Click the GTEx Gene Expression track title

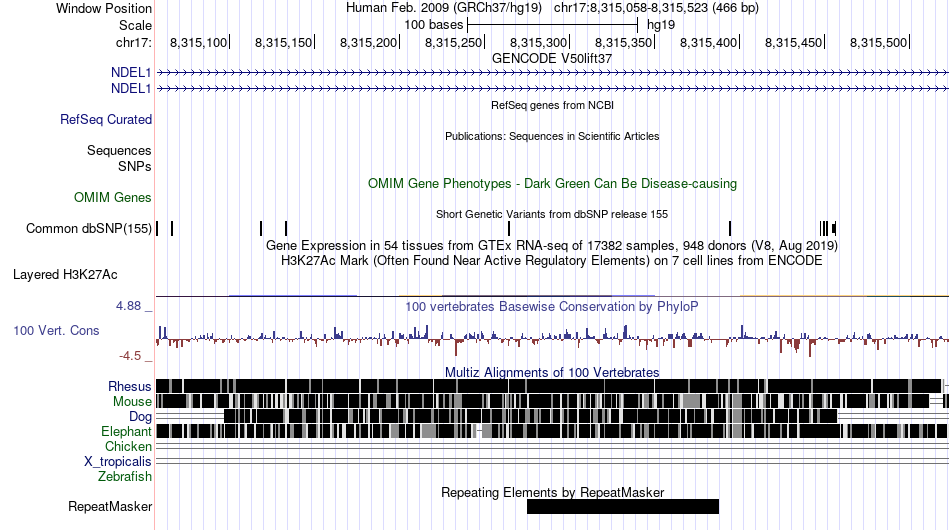pos(552,245)
